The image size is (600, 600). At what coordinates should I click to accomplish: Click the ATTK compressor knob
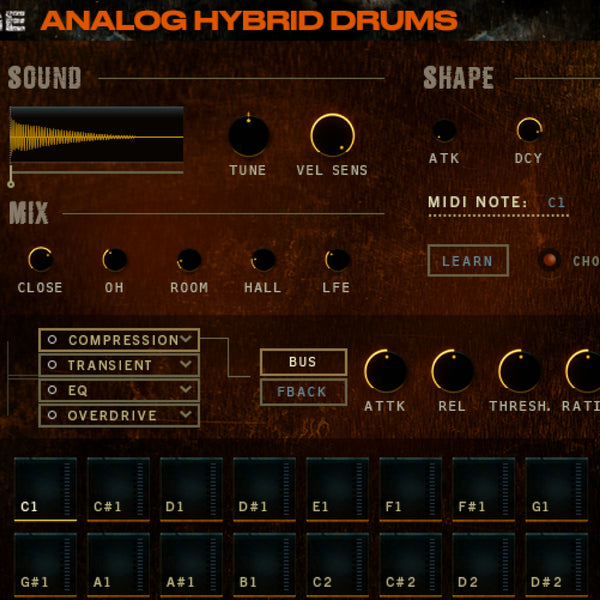(385, 371)
